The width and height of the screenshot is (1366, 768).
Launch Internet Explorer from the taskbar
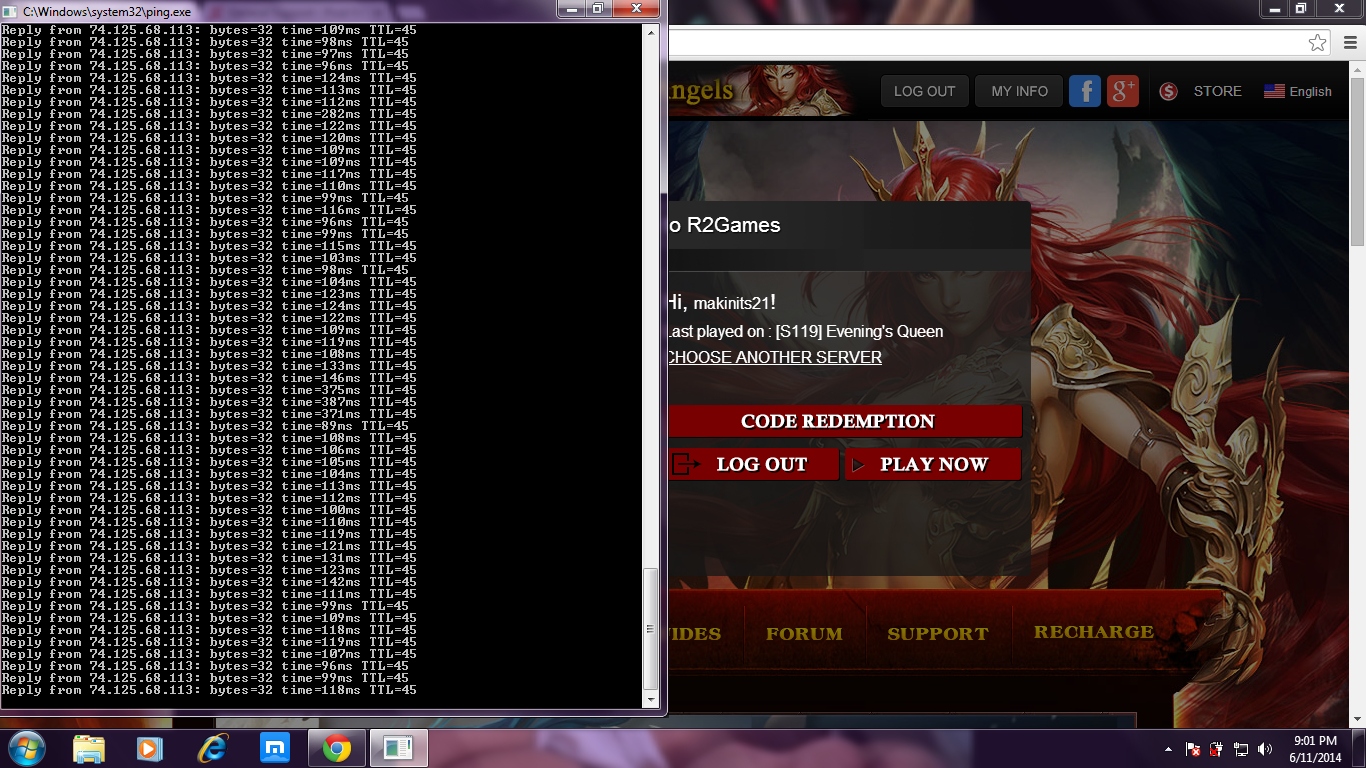212,748
